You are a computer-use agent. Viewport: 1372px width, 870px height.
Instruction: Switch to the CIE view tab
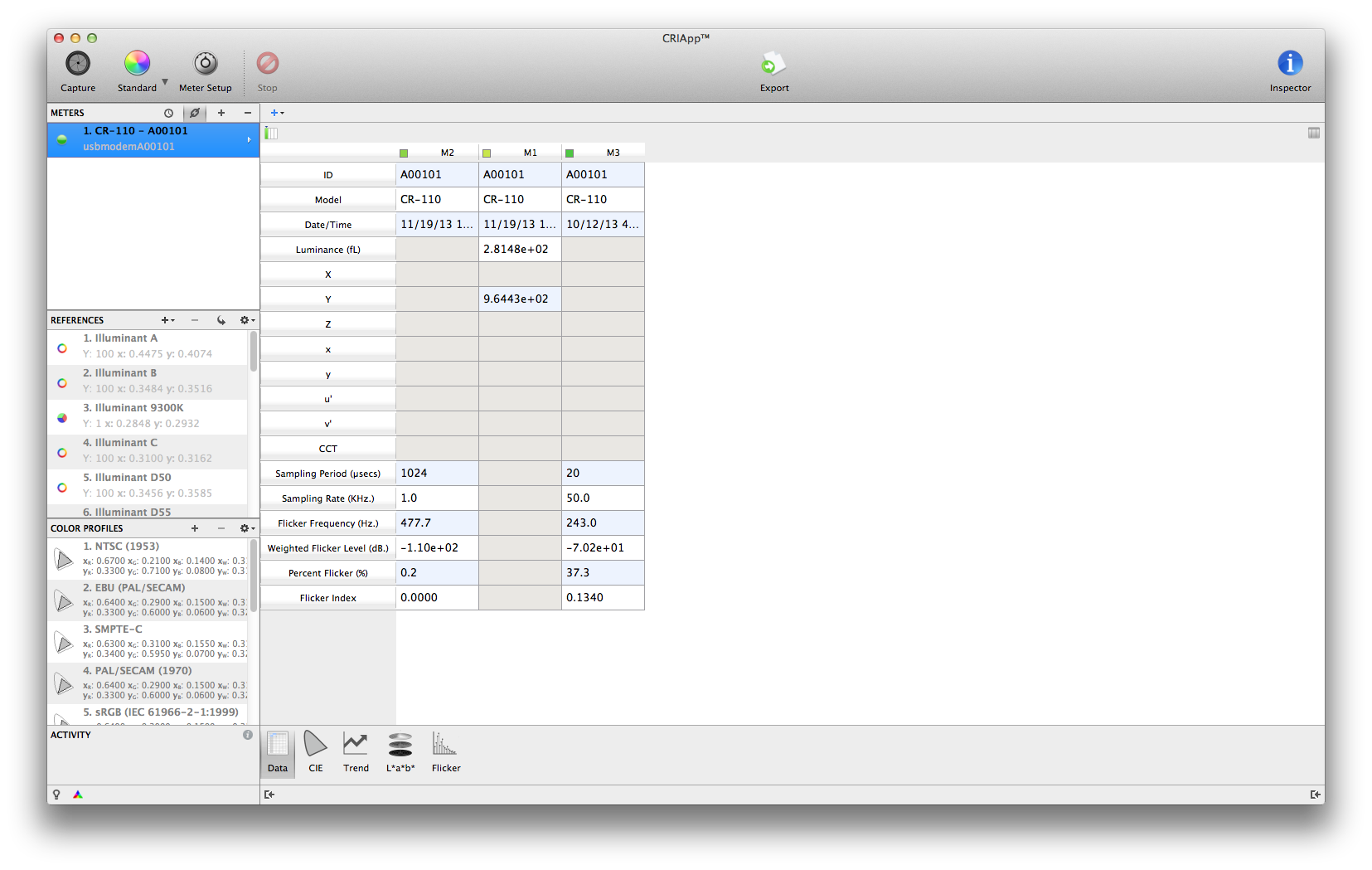[316, 752]
